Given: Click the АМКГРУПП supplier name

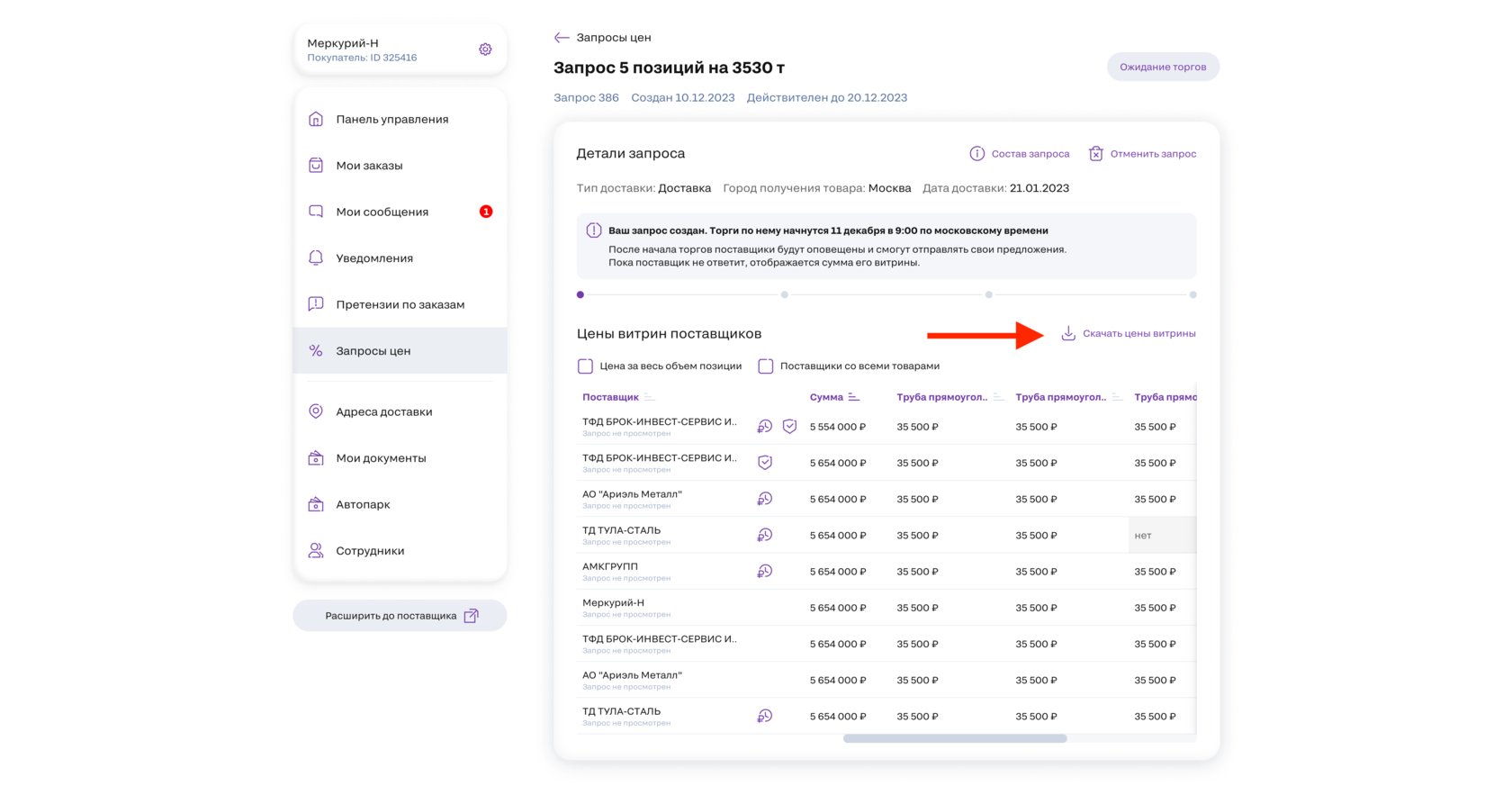Looking at the screenshot, I should point(610,566).
